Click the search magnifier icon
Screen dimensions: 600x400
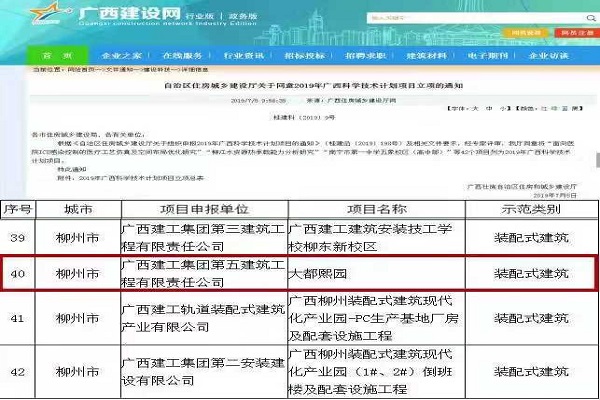point(591,18)
